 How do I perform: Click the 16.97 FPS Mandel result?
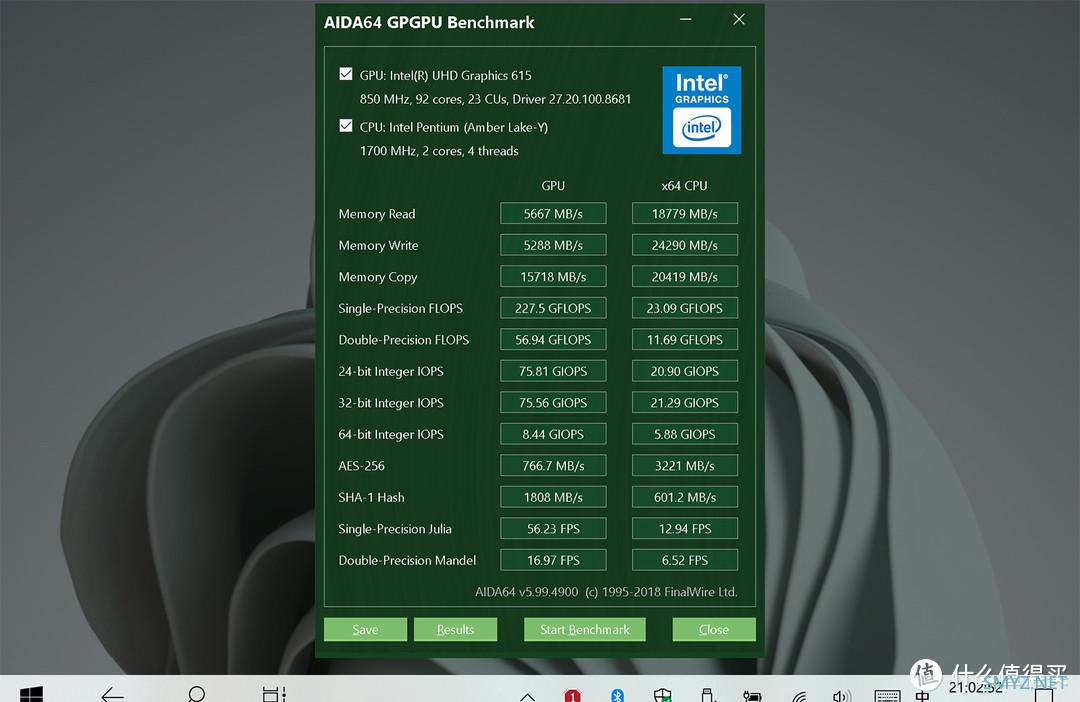[x=553, y=560]
